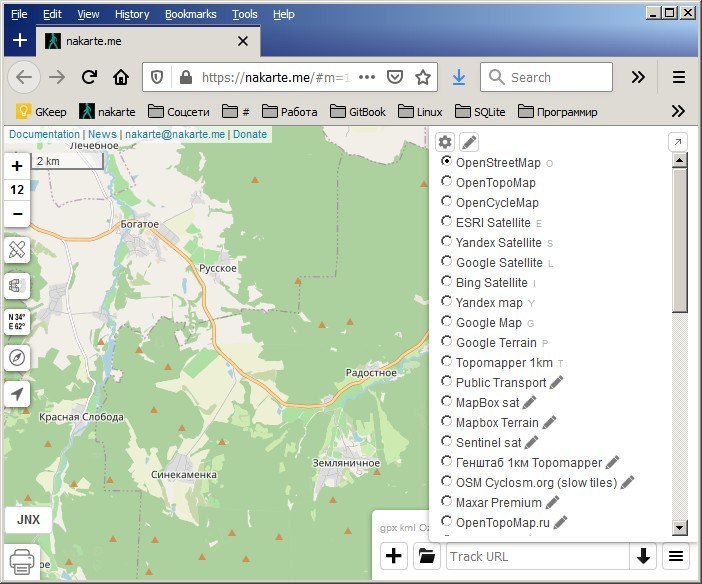
Task: Open the Соцсети bookmarks folder
Action: coord(179,112)
